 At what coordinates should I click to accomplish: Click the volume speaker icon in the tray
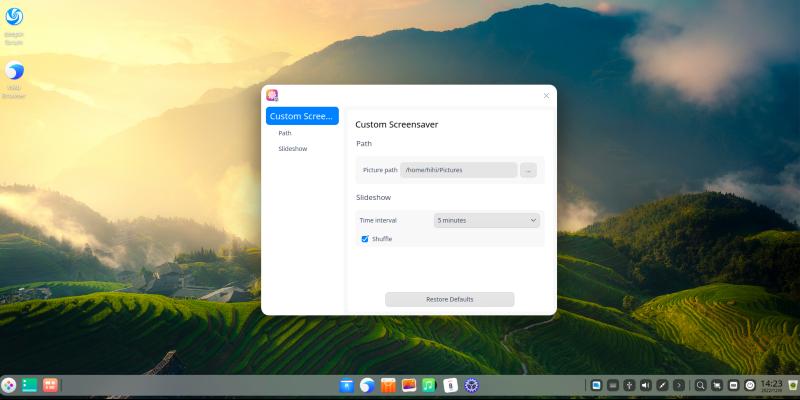[x=645, y=385]
